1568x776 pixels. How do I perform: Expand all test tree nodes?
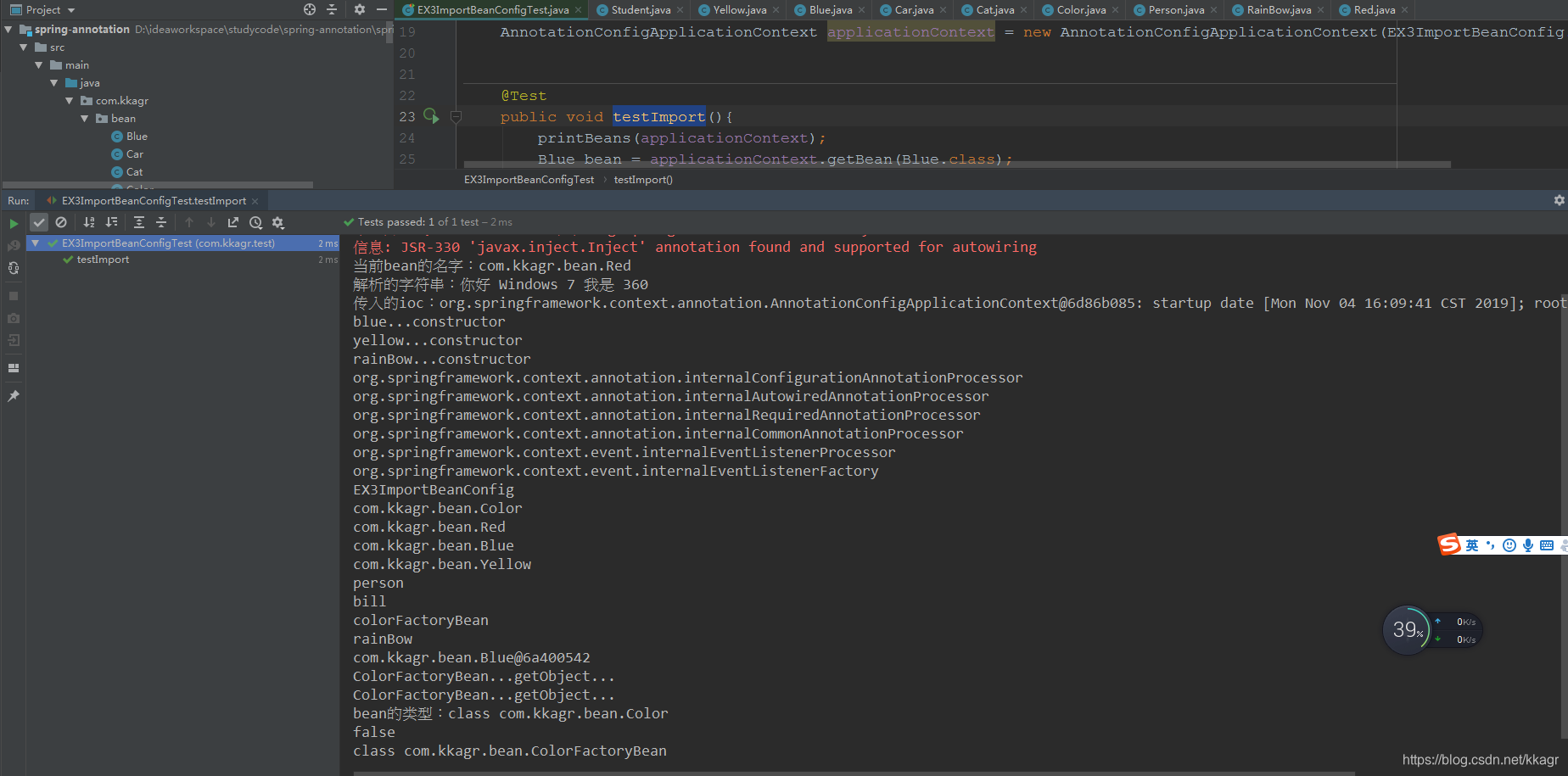(x=139, y=222)
